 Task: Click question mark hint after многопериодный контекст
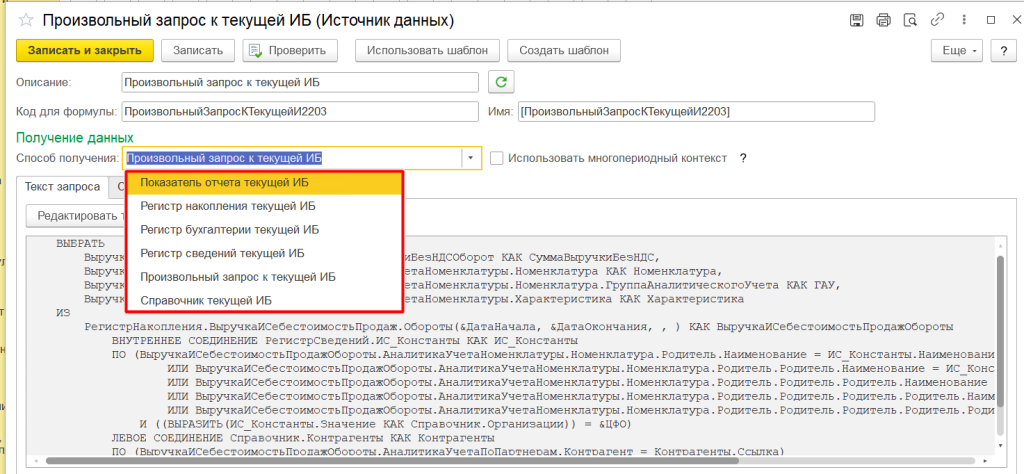tap(743, 158)
